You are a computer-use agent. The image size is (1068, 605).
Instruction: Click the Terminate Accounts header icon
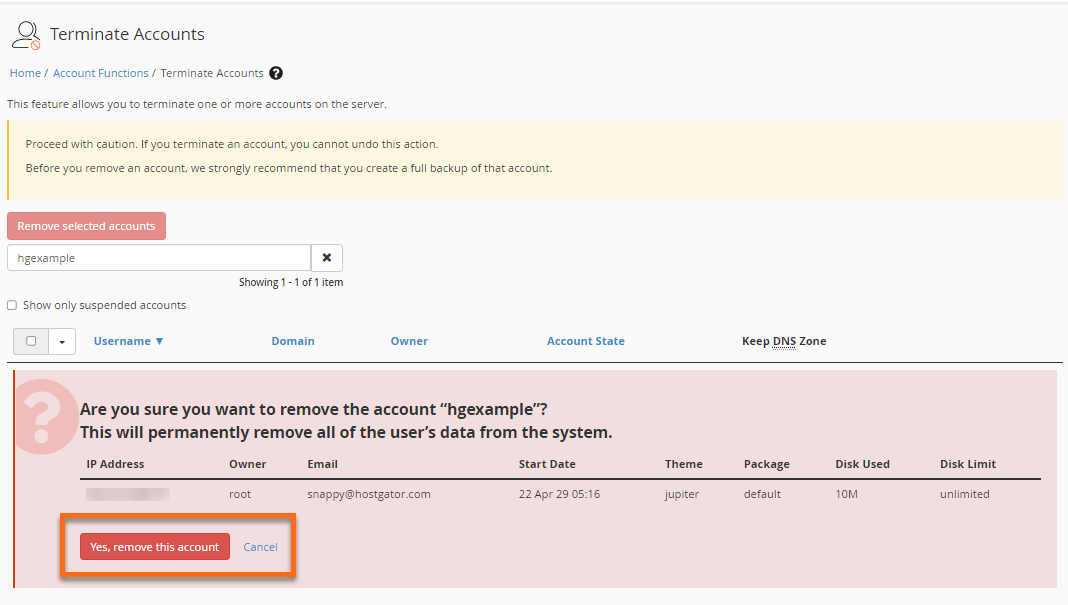pyautogui.click(x=26, y=34)
